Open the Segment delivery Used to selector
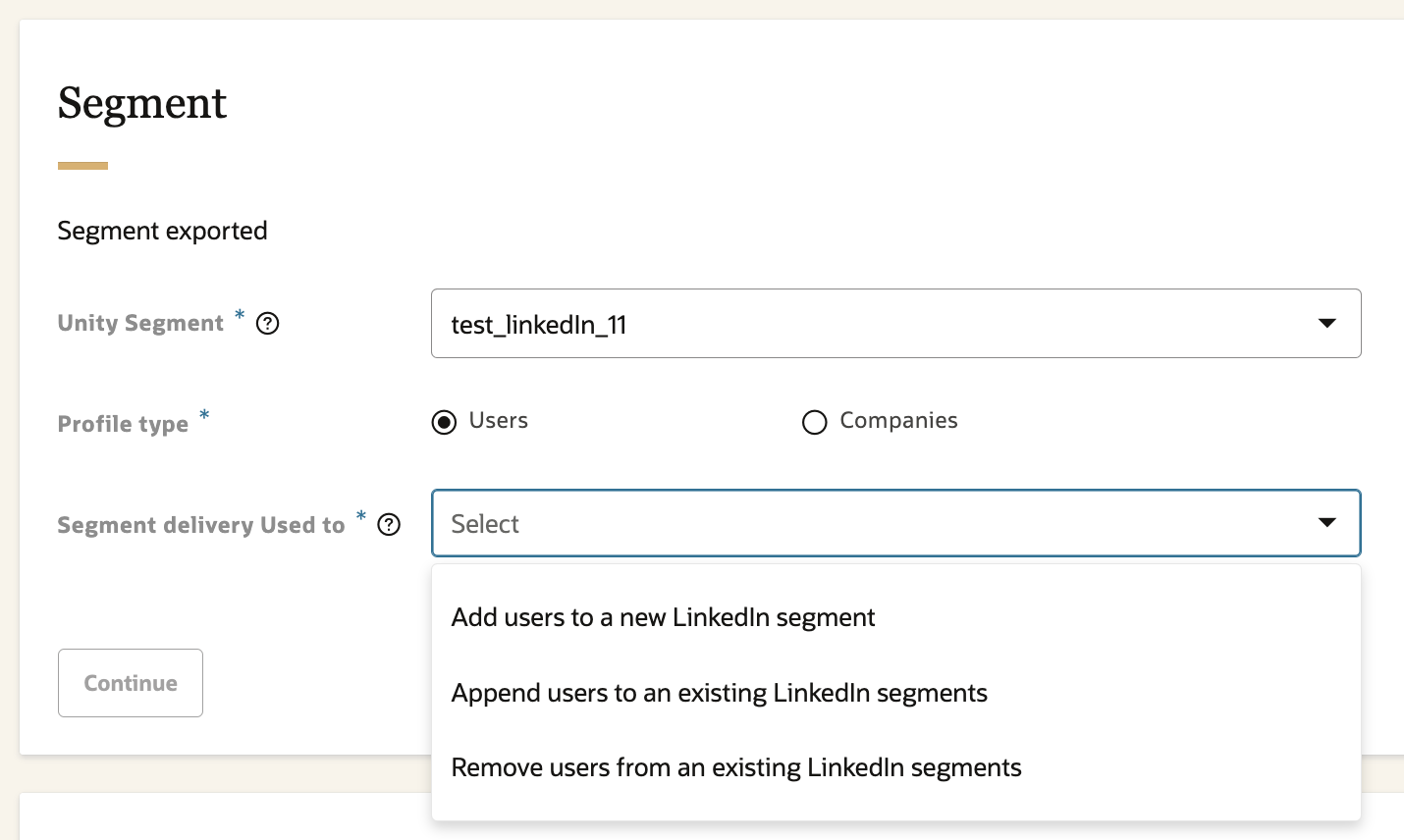 point(895,523)
